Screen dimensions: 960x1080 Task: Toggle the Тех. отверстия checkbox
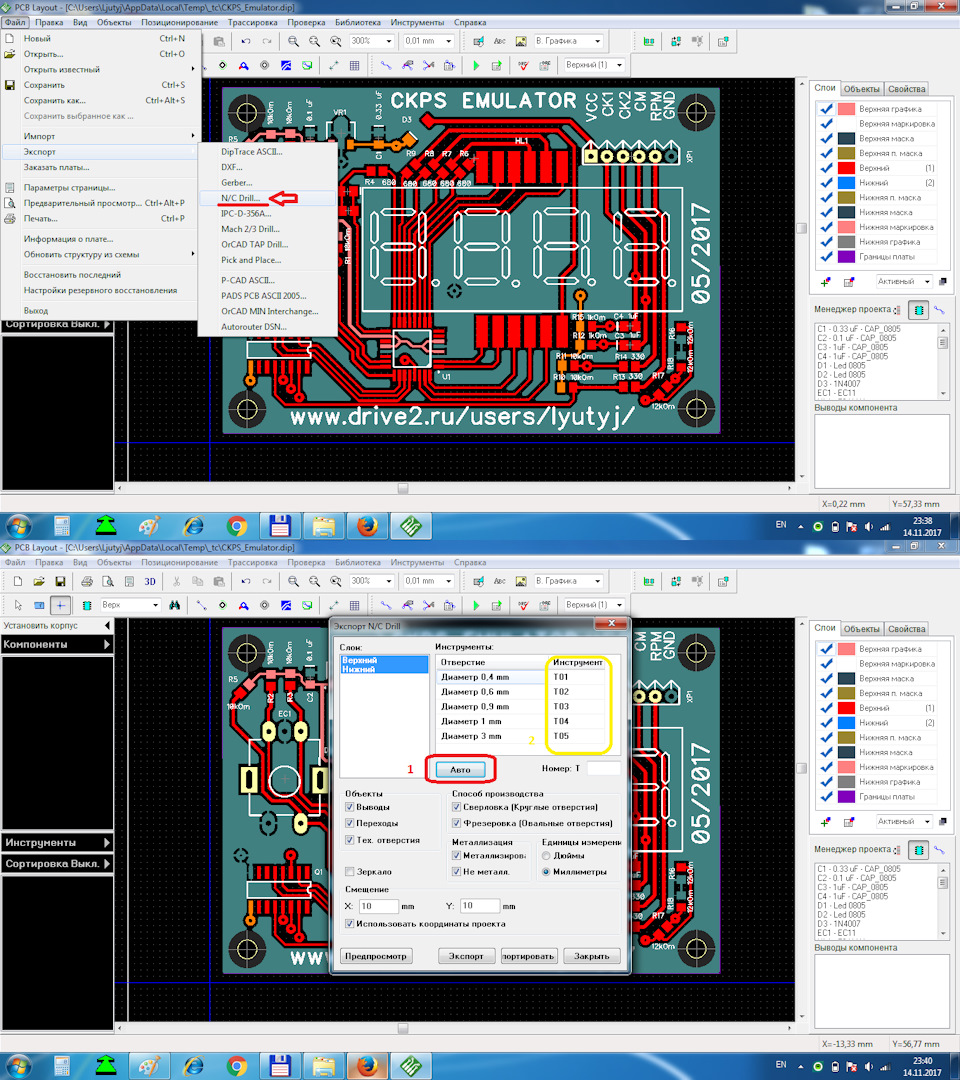pyautogui.click(x=349, y=840)
